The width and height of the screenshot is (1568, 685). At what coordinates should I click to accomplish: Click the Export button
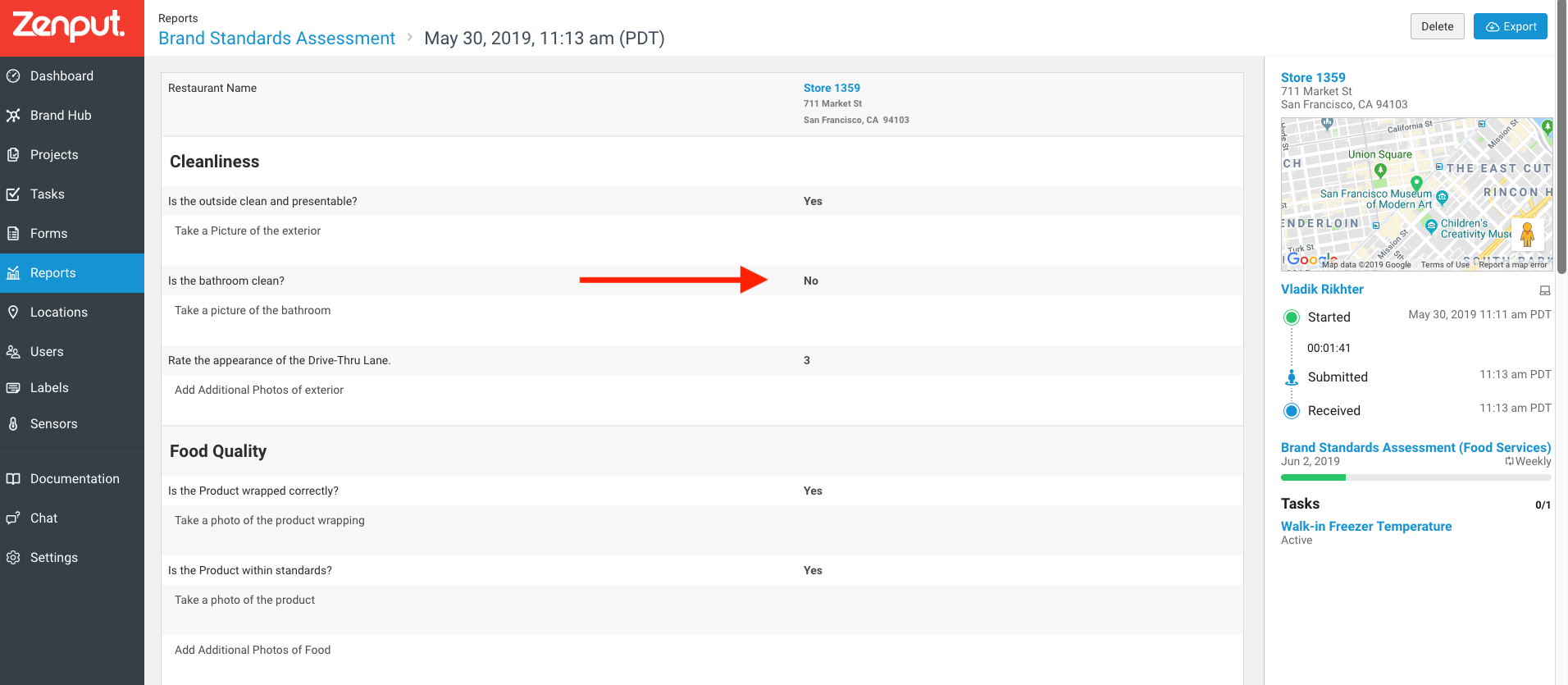1511,26
